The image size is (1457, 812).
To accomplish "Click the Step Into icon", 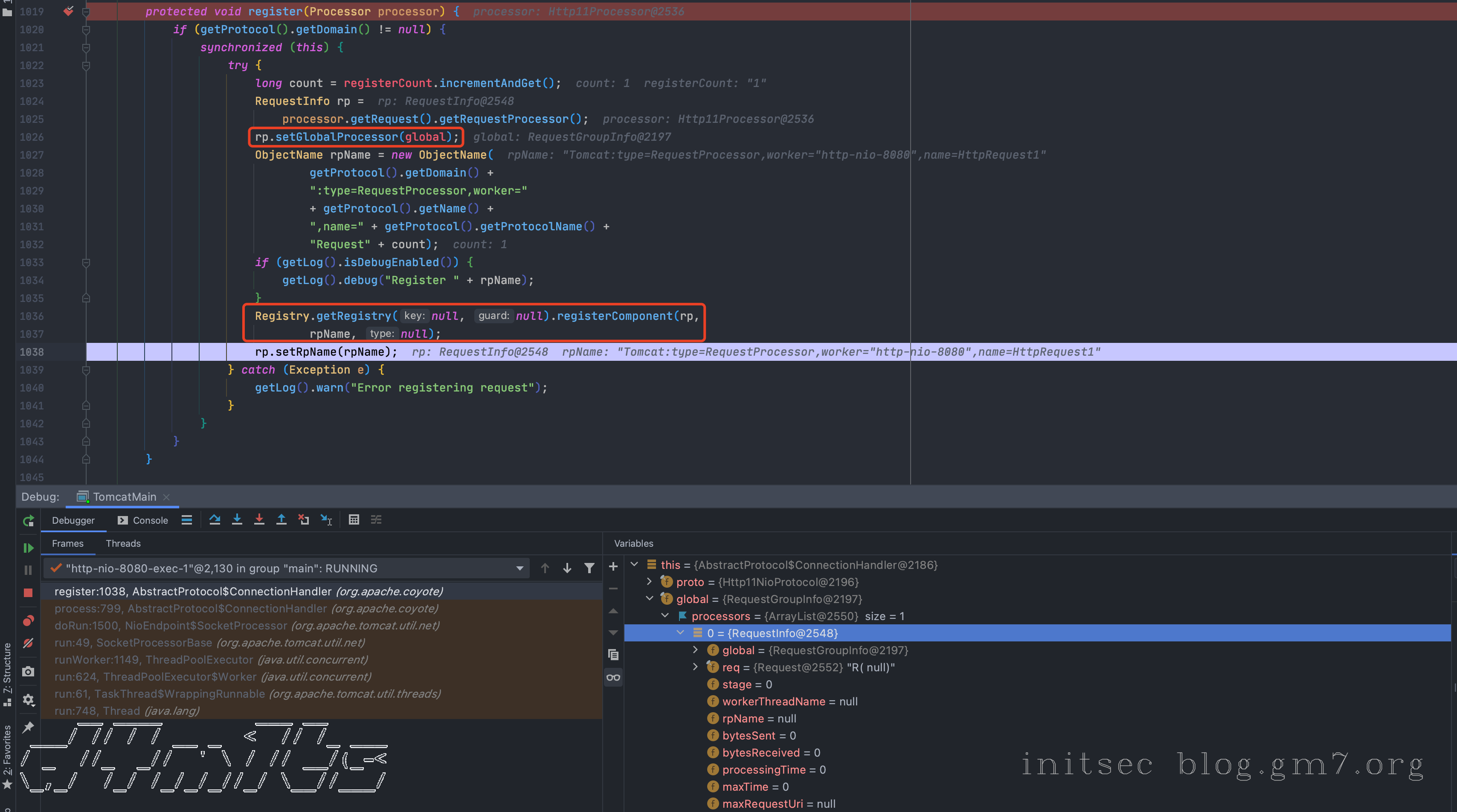I will (237, 520).
